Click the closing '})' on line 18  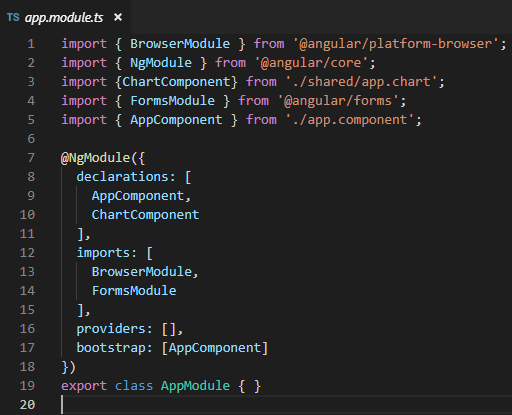(x=69, y=367)
